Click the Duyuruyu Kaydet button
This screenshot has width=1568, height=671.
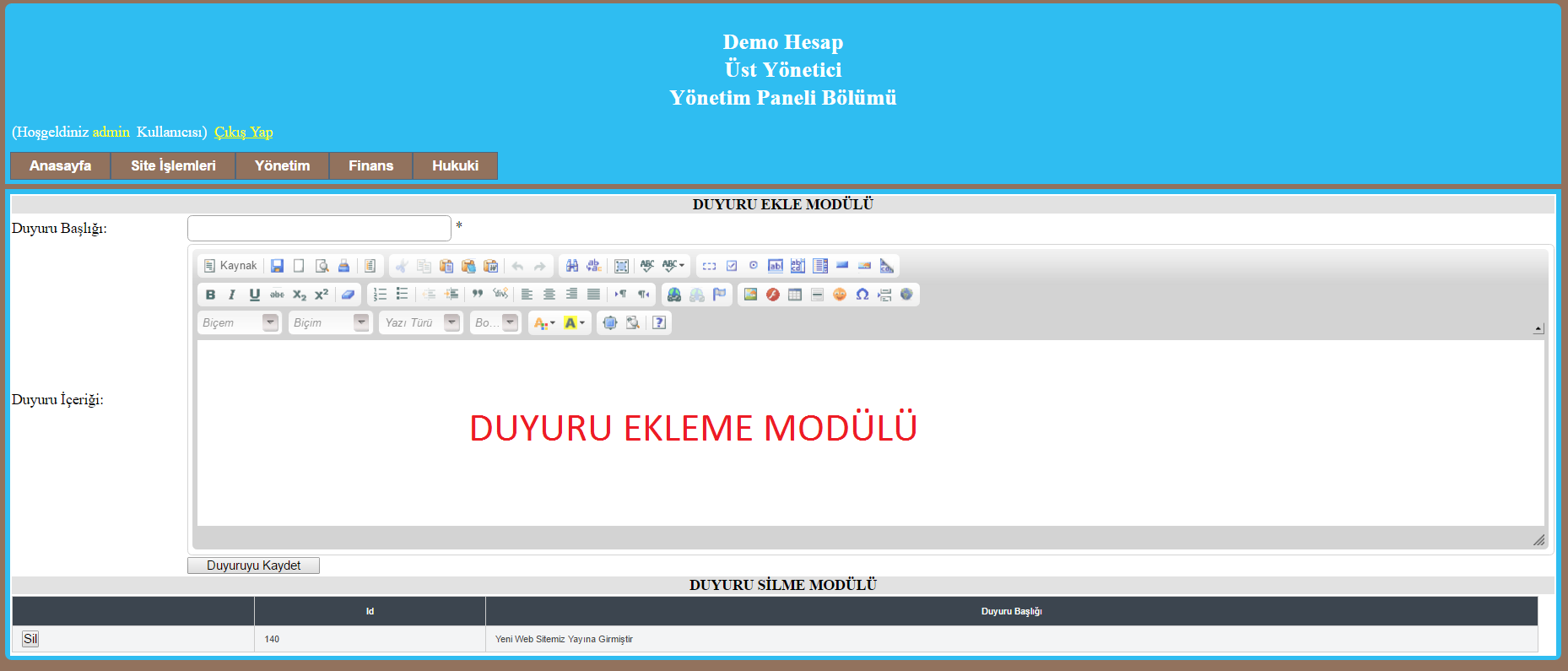tap(253, 565)
